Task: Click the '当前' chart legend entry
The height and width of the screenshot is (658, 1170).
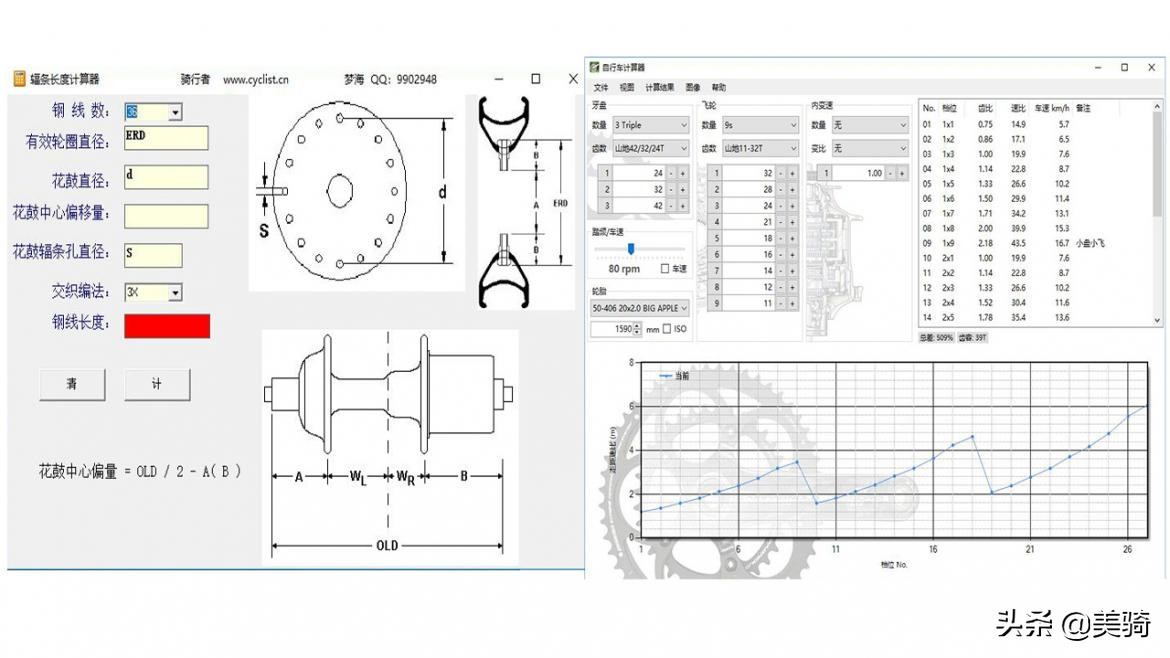Action: point(674,376)
